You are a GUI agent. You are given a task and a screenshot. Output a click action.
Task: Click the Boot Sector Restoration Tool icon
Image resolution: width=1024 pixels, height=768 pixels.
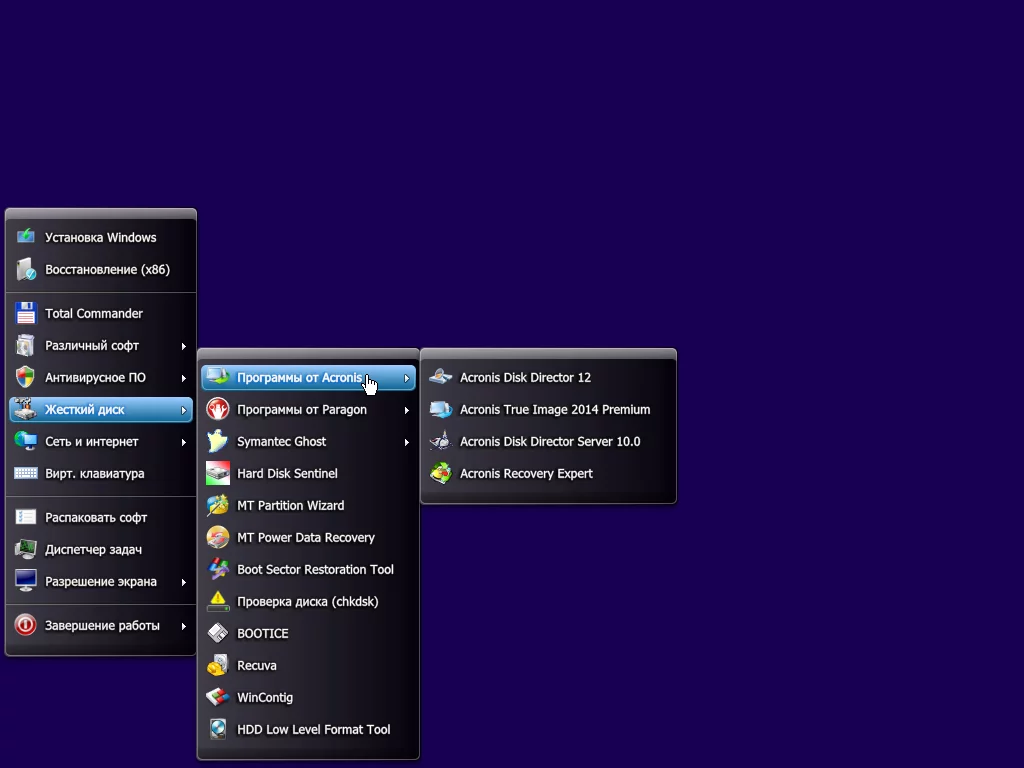point(217,569)
